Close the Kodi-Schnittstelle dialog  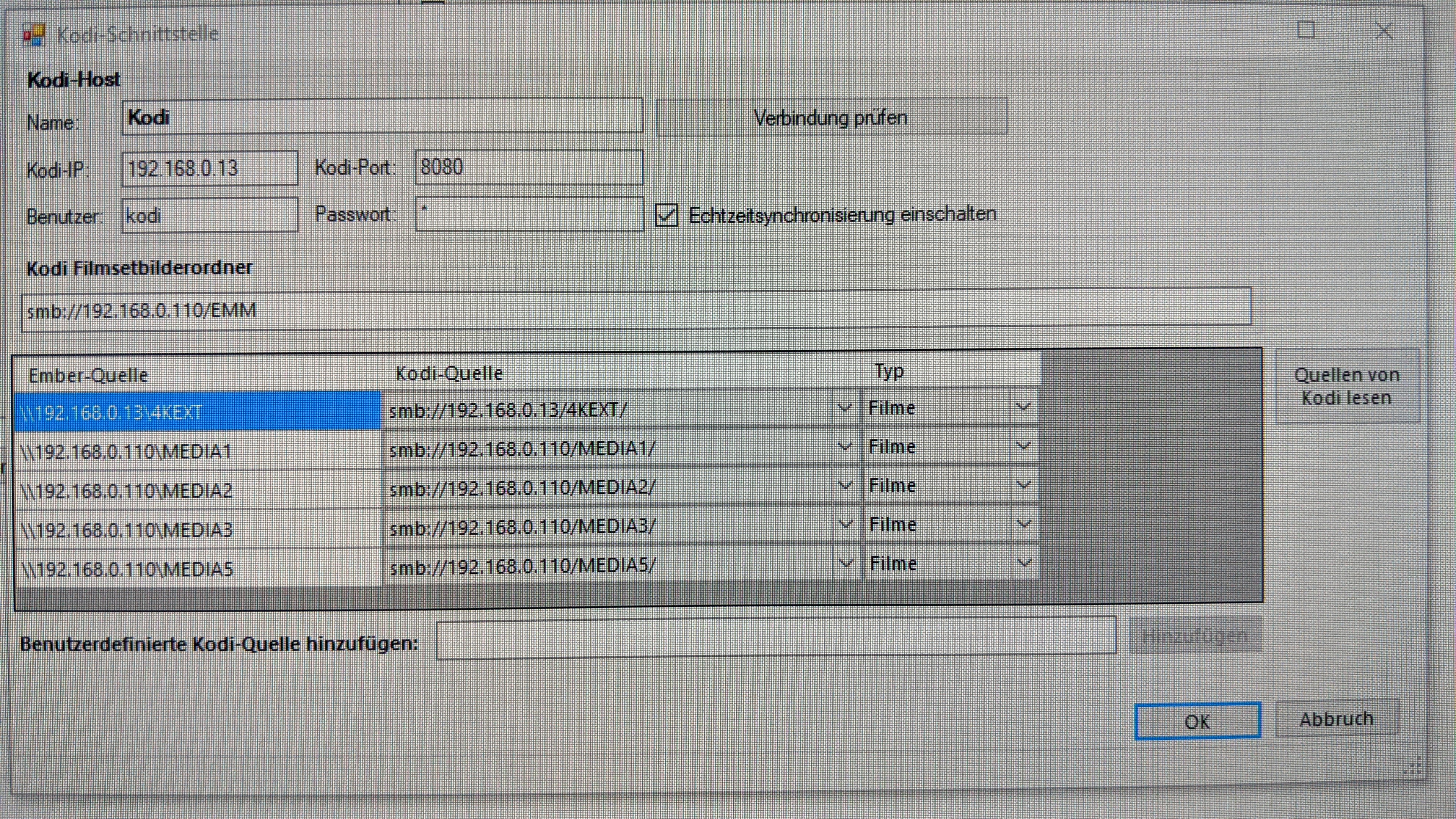pyautogui.click(x=1384, y=30)
